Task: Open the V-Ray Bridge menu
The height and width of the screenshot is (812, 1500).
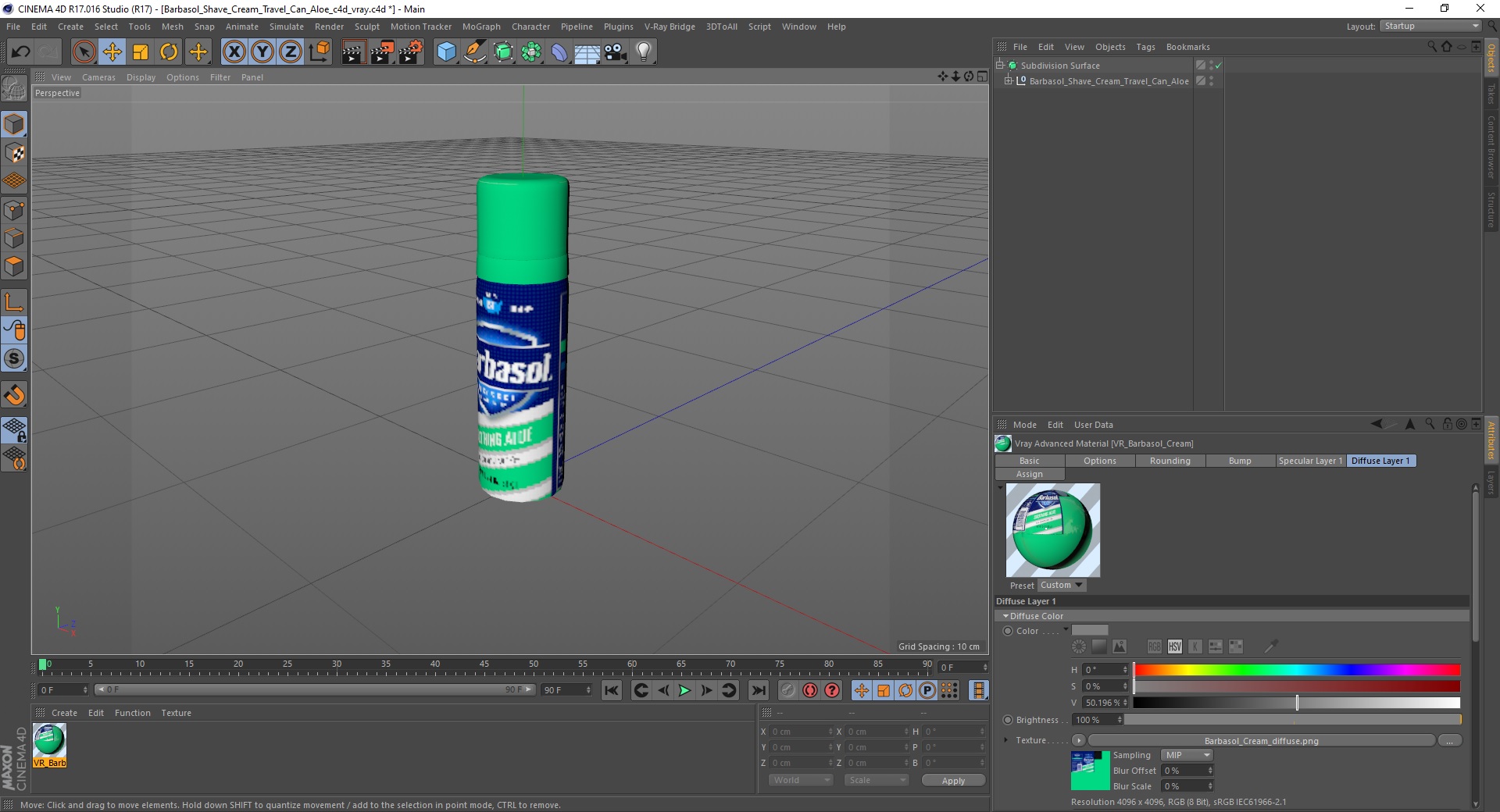Action: (670, 27)
